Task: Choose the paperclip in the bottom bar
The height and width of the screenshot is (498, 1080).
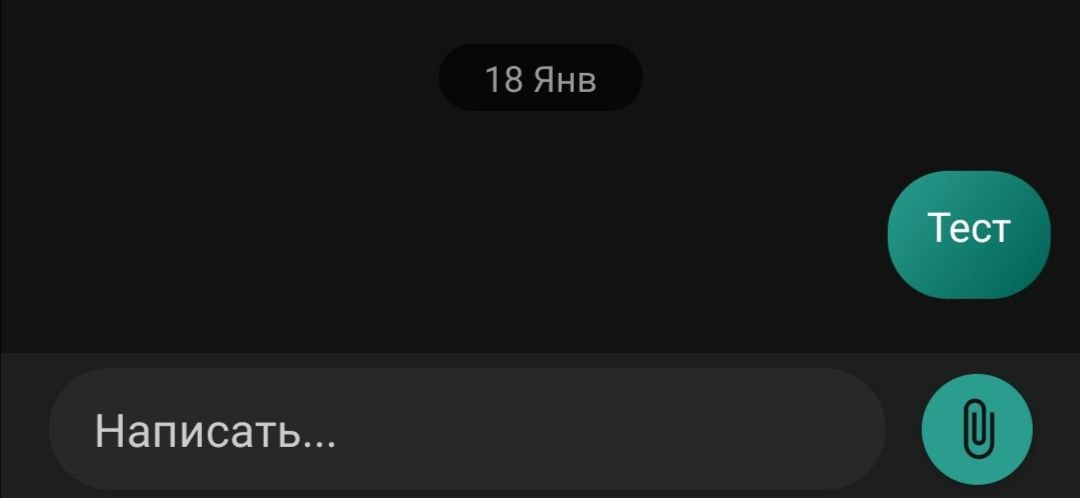Action: pos(977,430)
